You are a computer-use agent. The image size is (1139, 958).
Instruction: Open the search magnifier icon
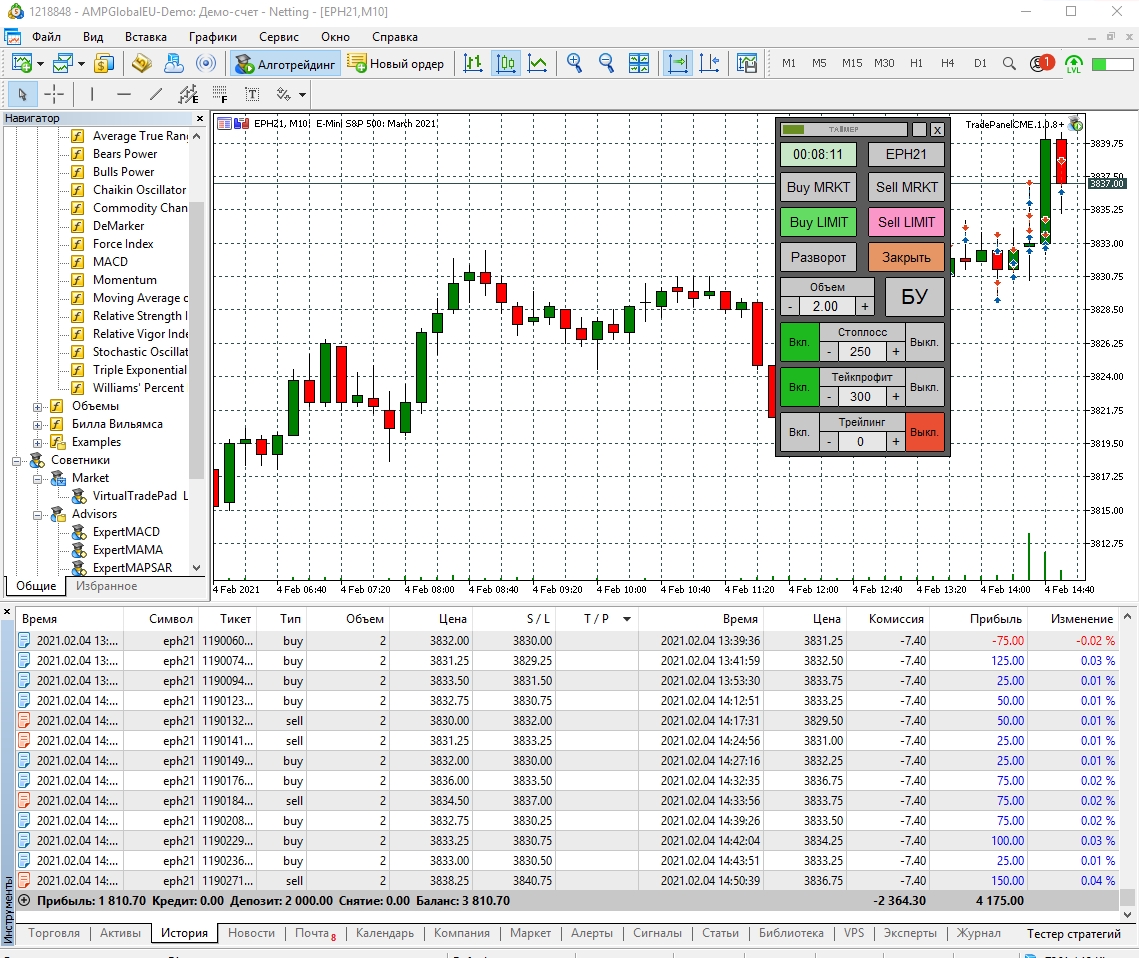pos(1009,64)
